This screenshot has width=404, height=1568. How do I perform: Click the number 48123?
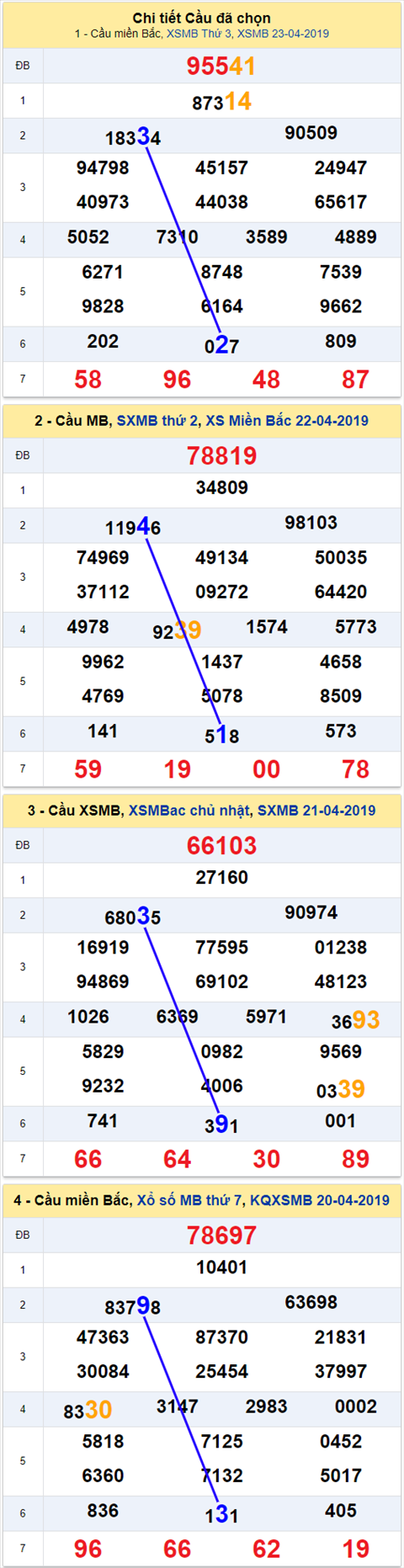(340, 981)
